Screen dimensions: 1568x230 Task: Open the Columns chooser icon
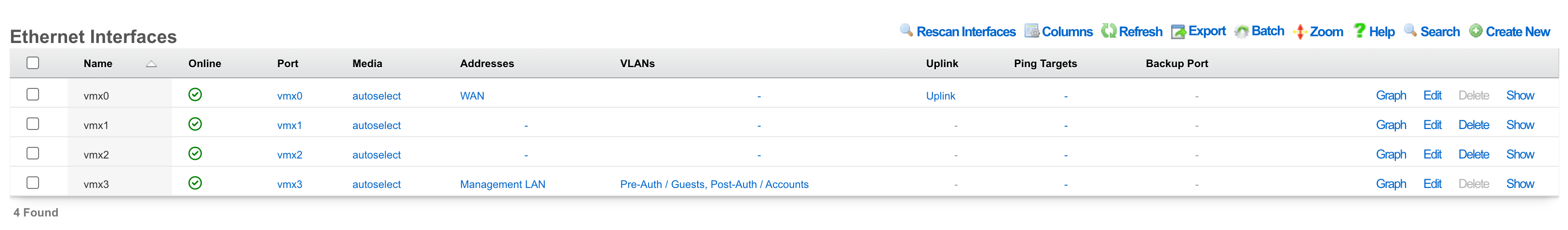[x=1032, y=31]
